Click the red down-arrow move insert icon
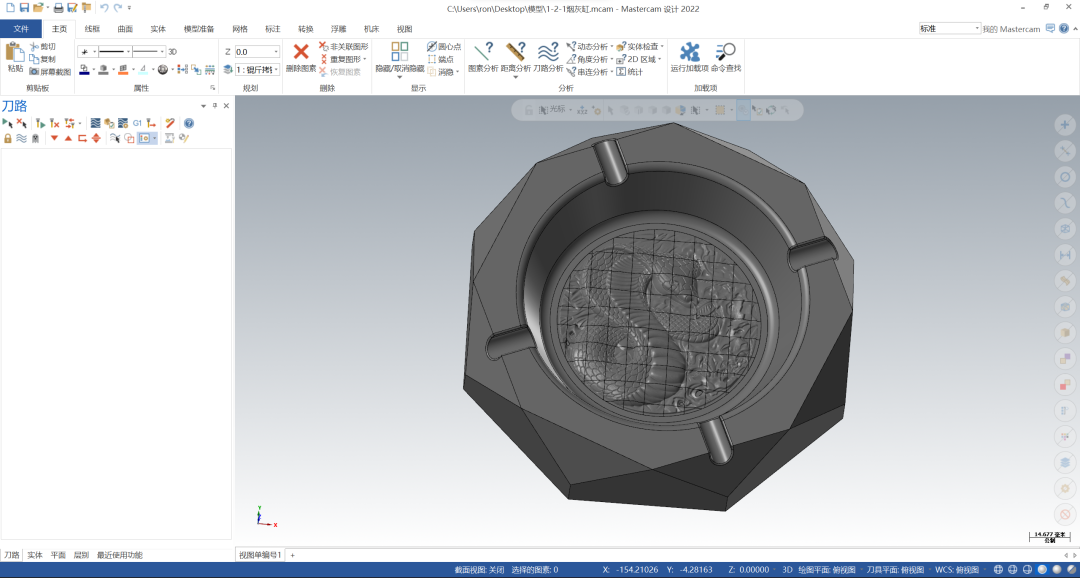The width and height of the screenshot is (1080, 578). 54,138
